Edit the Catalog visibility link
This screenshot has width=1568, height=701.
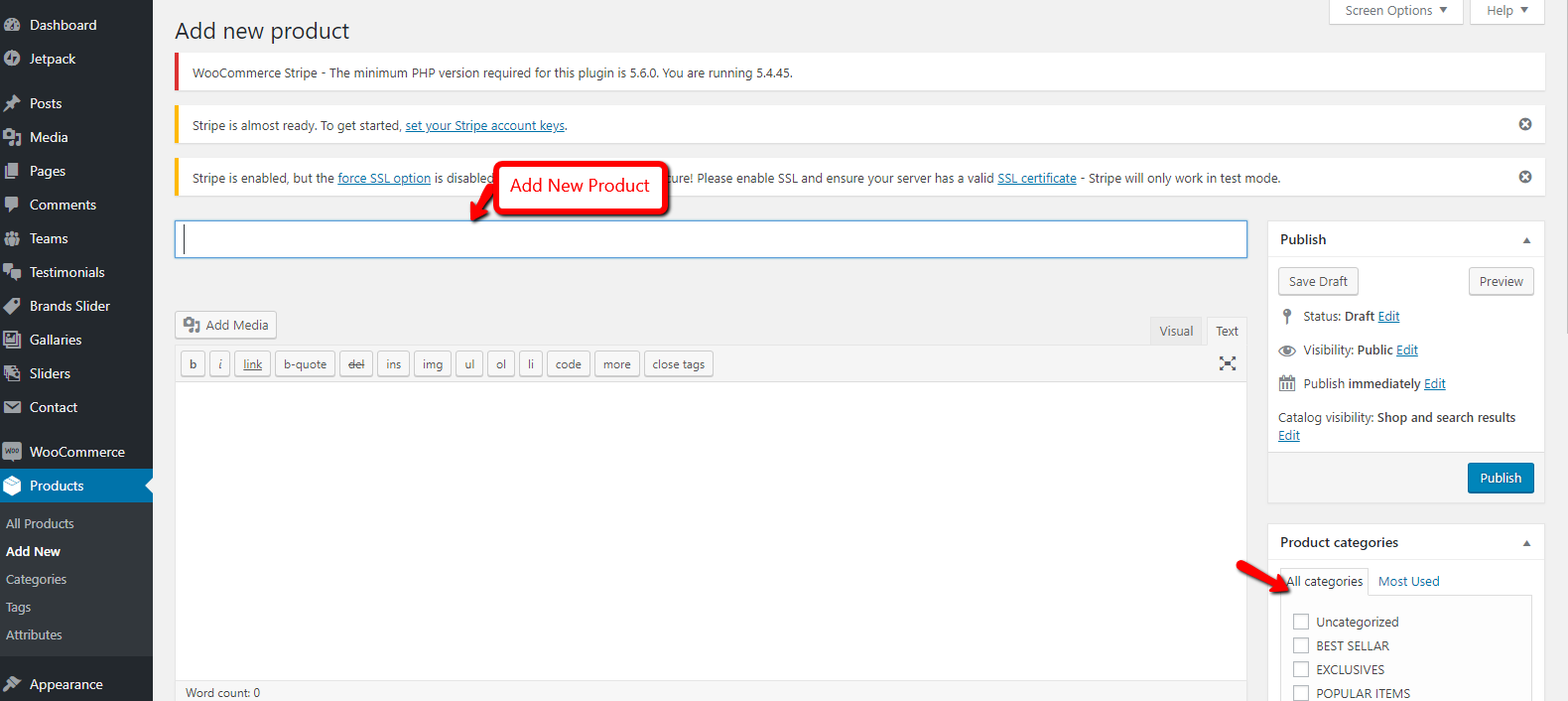point(1289,435)
